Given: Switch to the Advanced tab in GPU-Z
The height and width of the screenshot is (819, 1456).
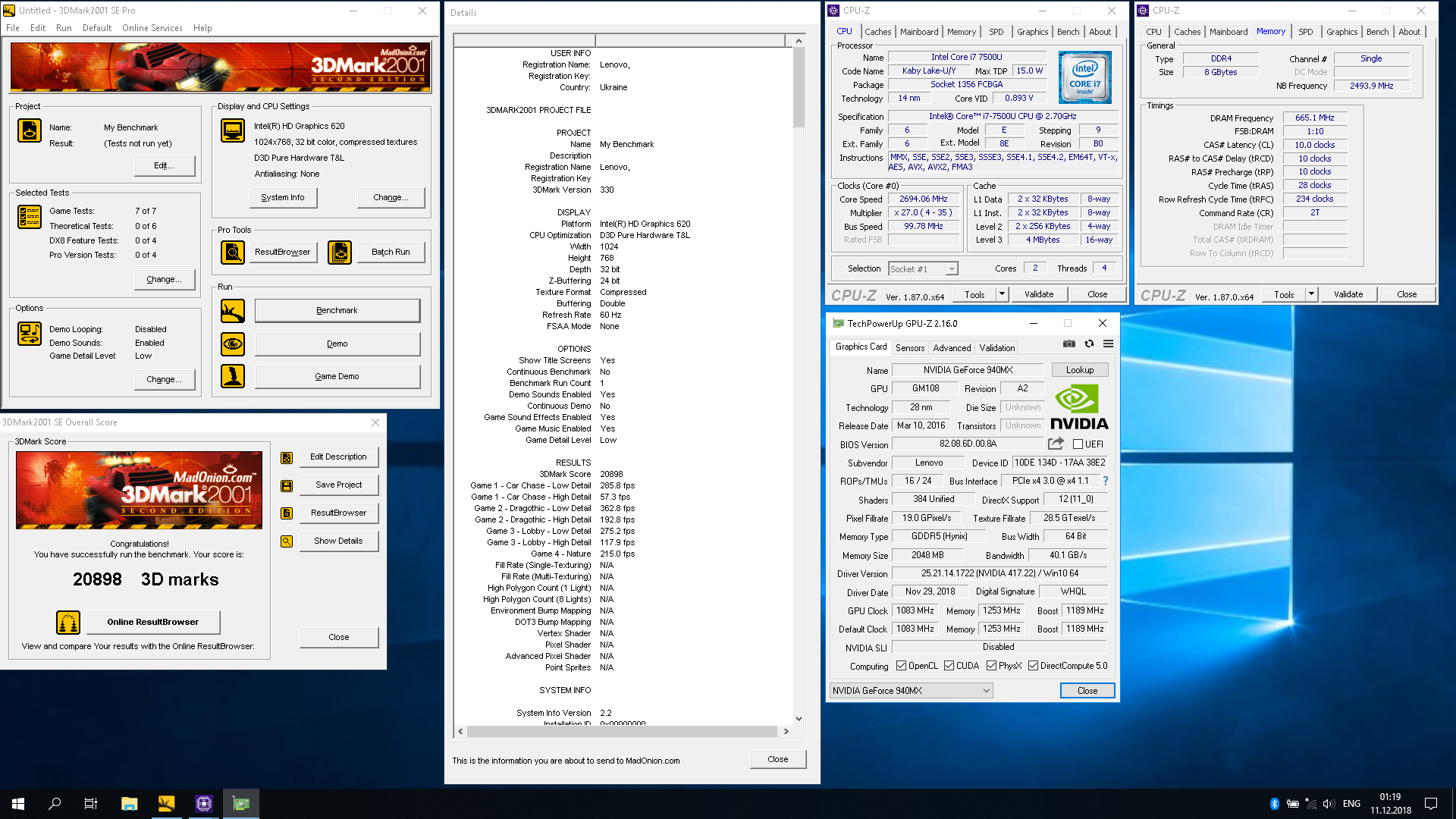Looking at the screenshot, I should (952, 348).
